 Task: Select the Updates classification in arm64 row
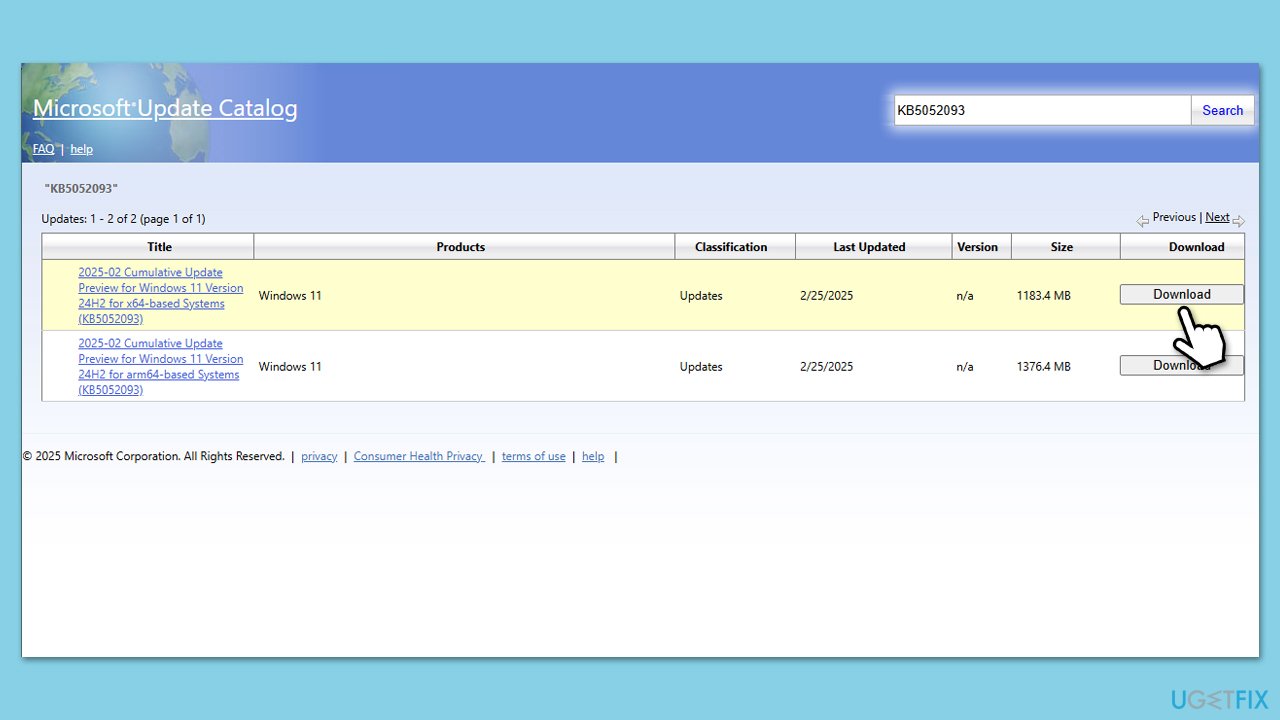701,367
